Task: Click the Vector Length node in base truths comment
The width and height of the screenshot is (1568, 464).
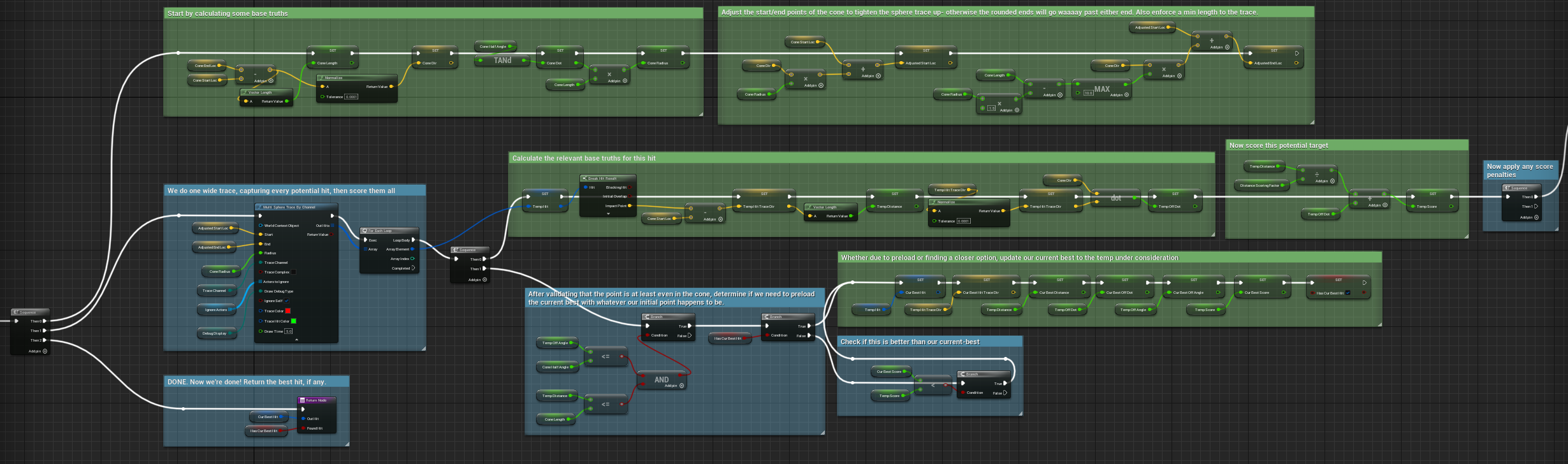Action: (x=266, y=97)
